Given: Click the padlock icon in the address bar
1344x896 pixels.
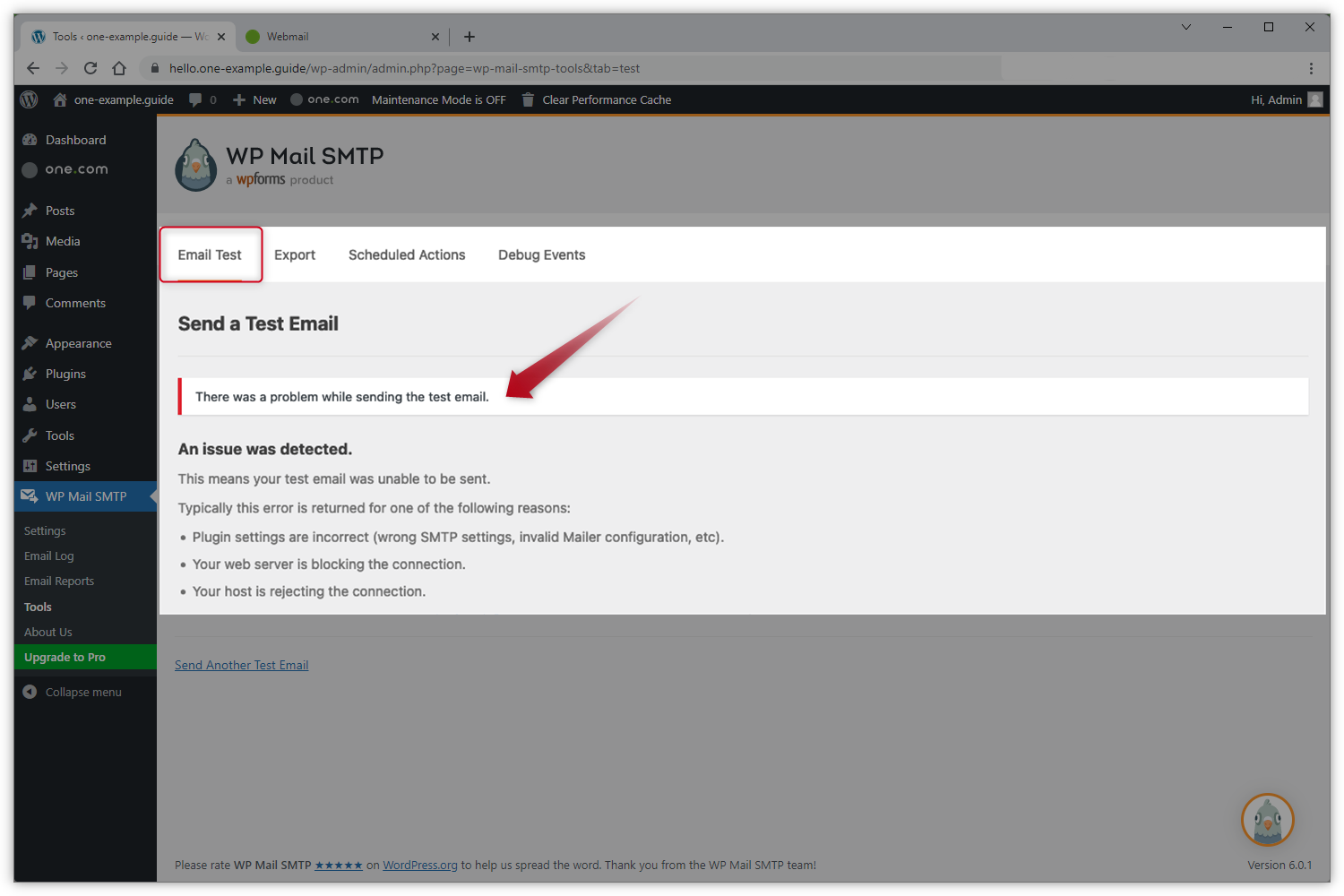Looking at the screenshot, I should tap(154, 68).
